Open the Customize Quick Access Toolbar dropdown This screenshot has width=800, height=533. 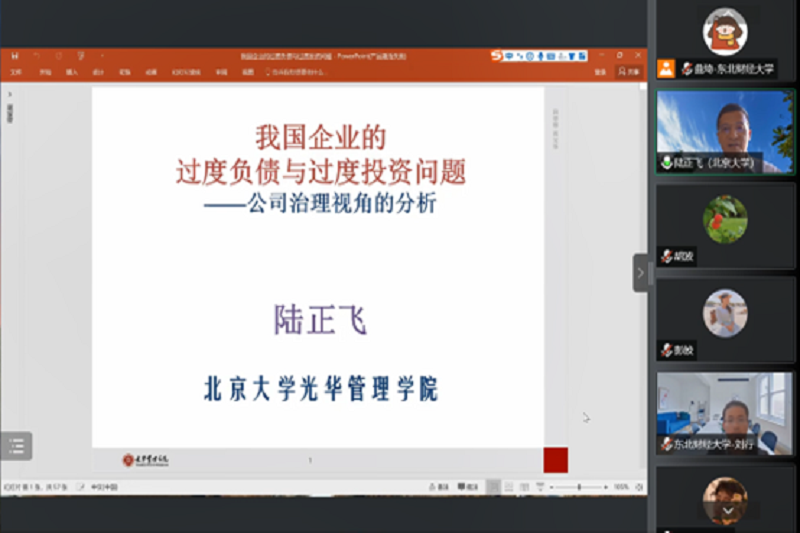(x=102, y=56)
